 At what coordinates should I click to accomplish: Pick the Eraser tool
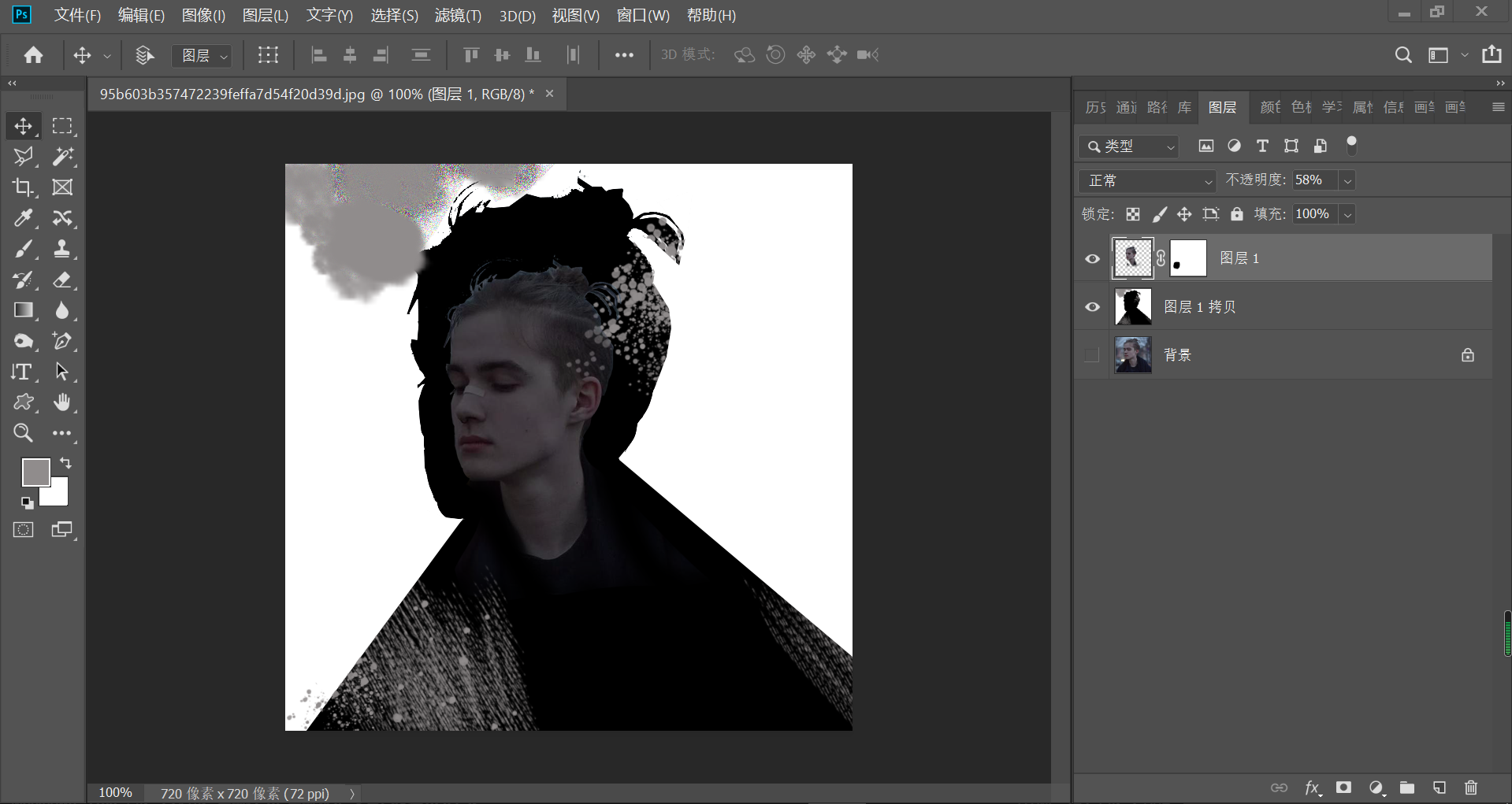(x=61, y=280)
